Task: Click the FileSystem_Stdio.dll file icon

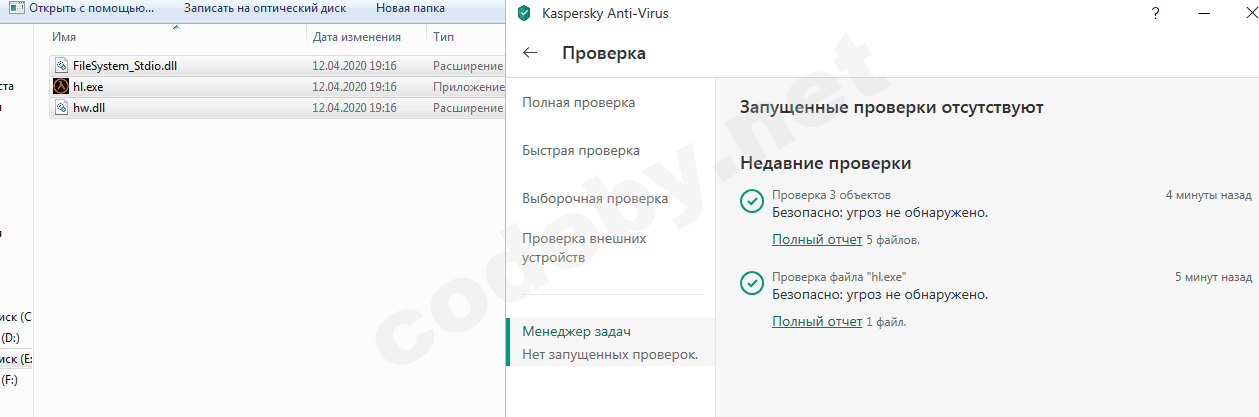Action: [60, 66]
